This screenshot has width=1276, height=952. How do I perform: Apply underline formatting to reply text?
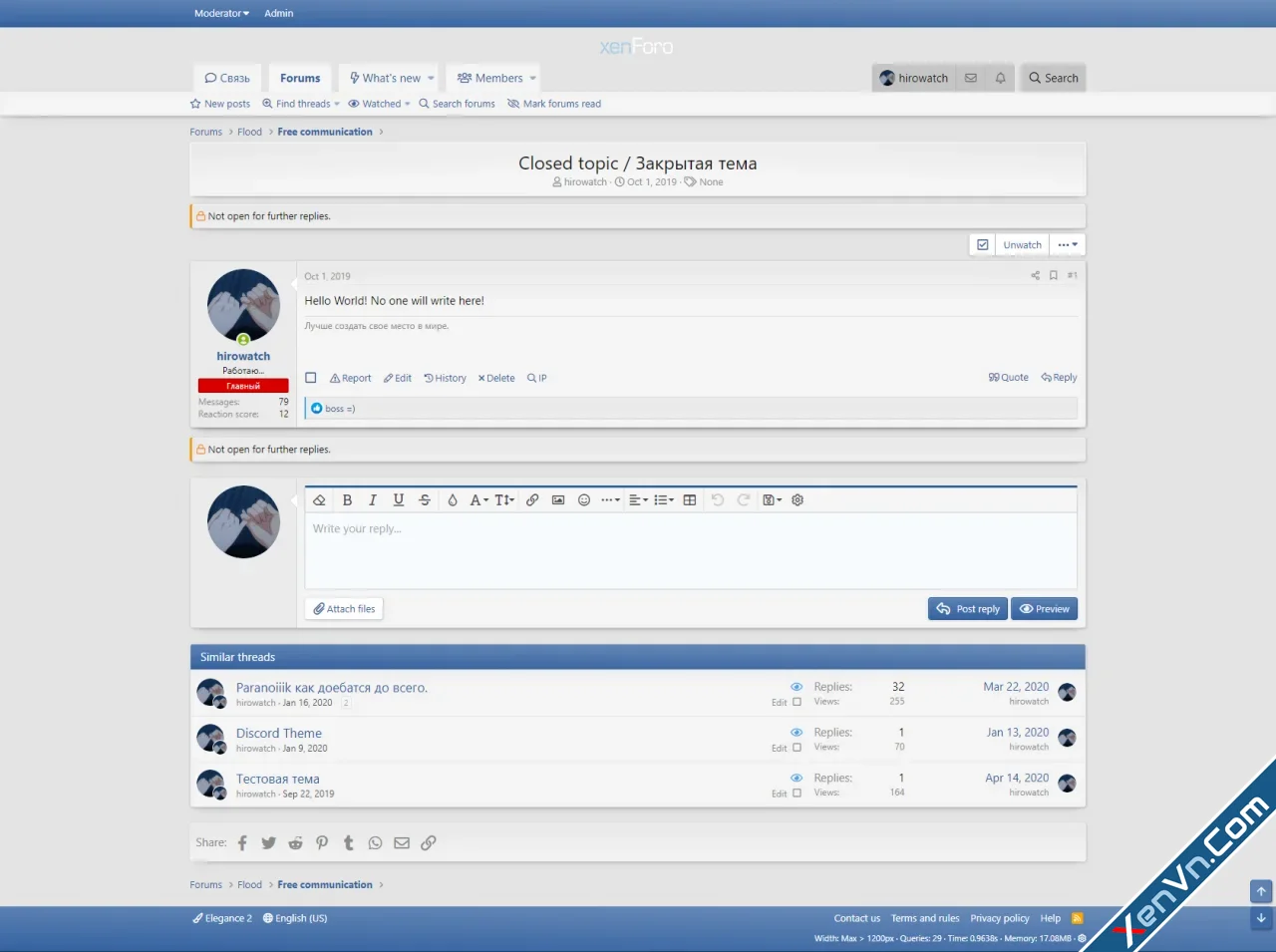pyautogui.click(x=399, y=499)
